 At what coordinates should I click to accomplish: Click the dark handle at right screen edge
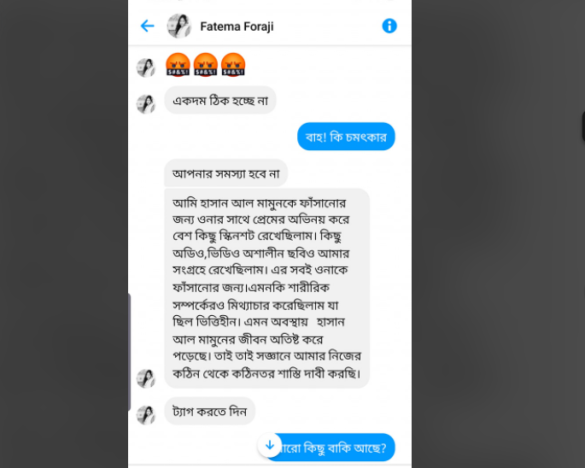pyautogui.click(x=583, y=126)
